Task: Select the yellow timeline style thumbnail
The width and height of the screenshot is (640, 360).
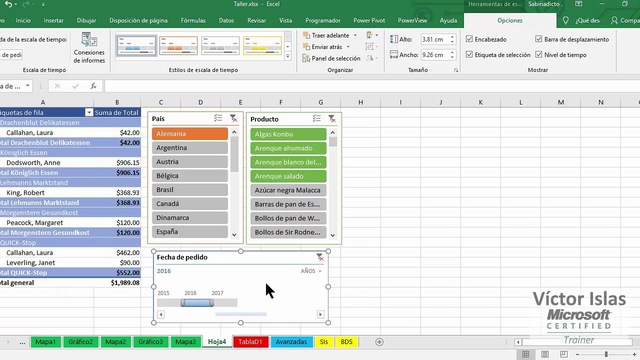Action: click(262, 45)
